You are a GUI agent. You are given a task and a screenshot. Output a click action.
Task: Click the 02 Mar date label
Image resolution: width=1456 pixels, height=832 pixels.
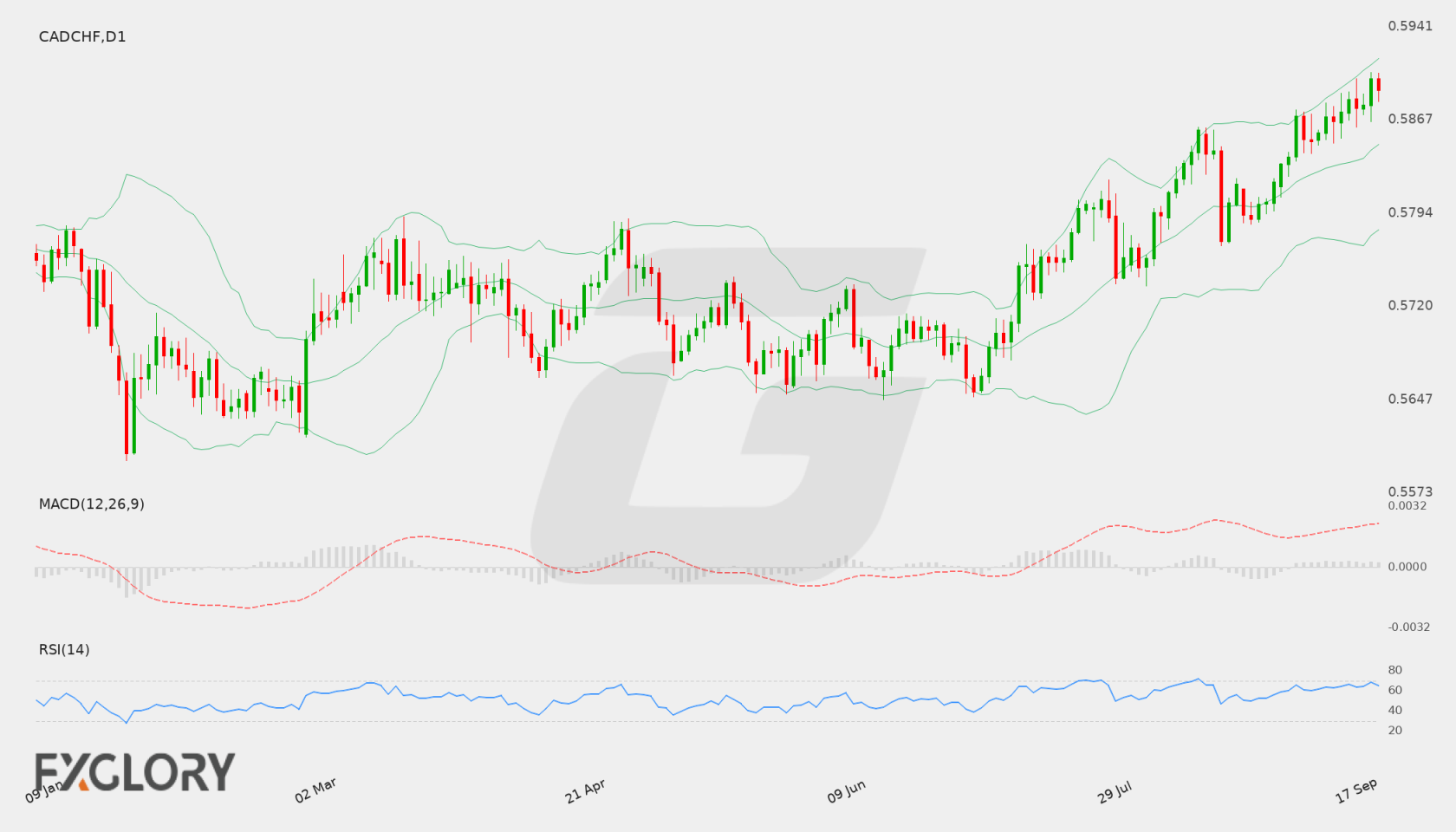[x=315, y=790]
